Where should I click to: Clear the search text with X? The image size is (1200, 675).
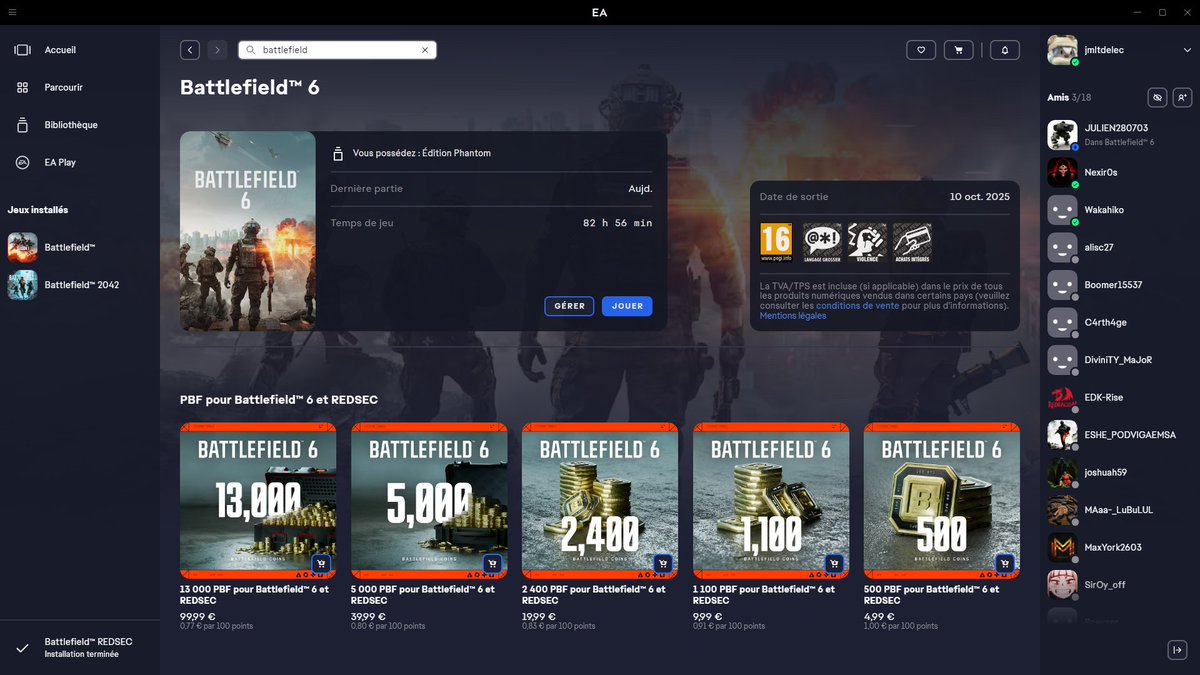[424, 50]
